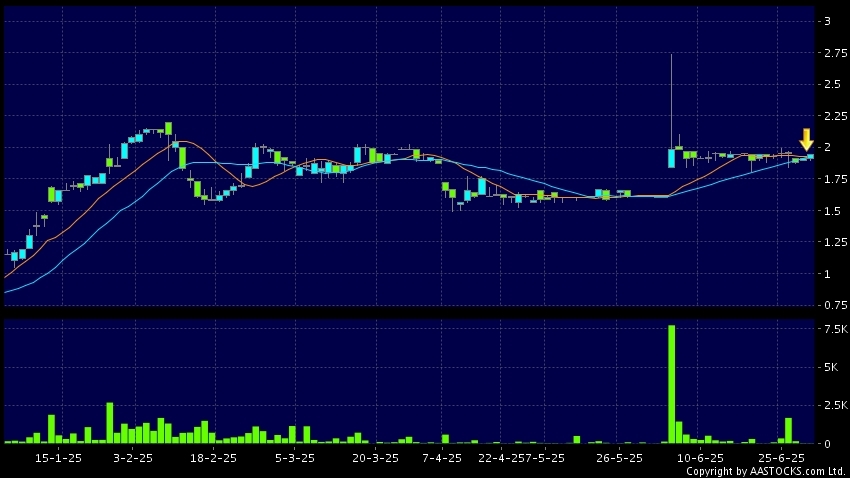Click the tallest volume bar reaching 7.5K
The width and height of the screenshot is (850, 478).
pos(671,384)
